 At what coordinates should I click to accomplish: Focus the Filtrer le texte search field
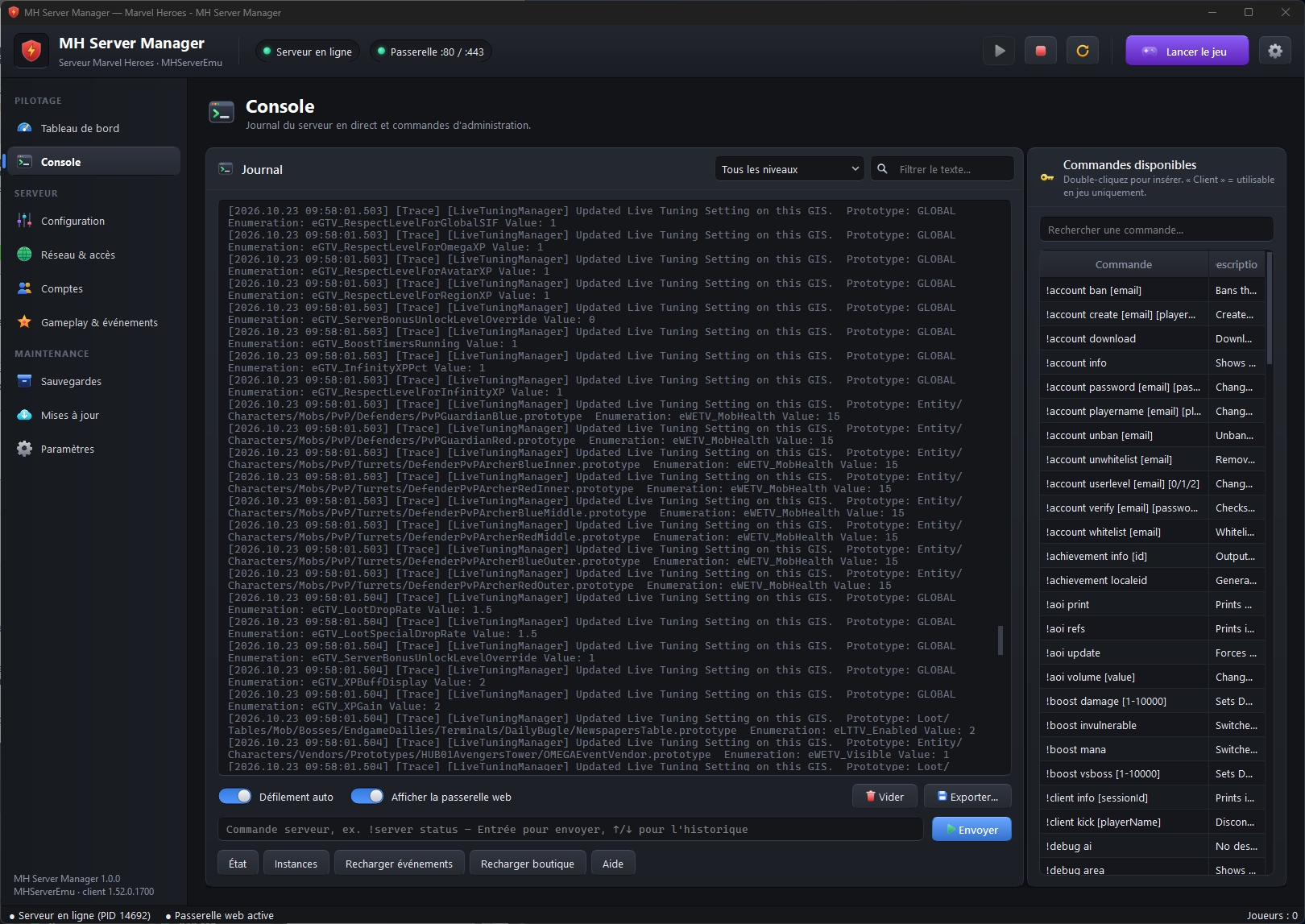(942, 169)
